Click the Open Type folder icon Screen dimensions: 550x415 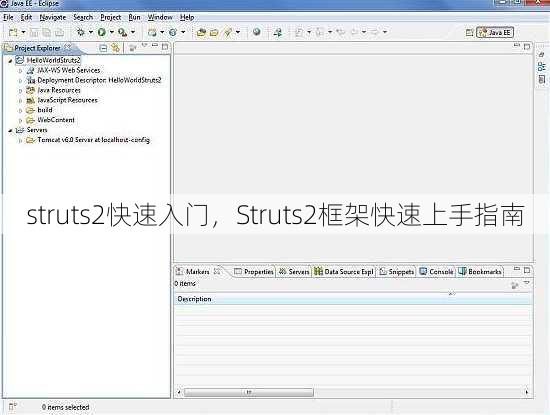click(x=201, y=33)
